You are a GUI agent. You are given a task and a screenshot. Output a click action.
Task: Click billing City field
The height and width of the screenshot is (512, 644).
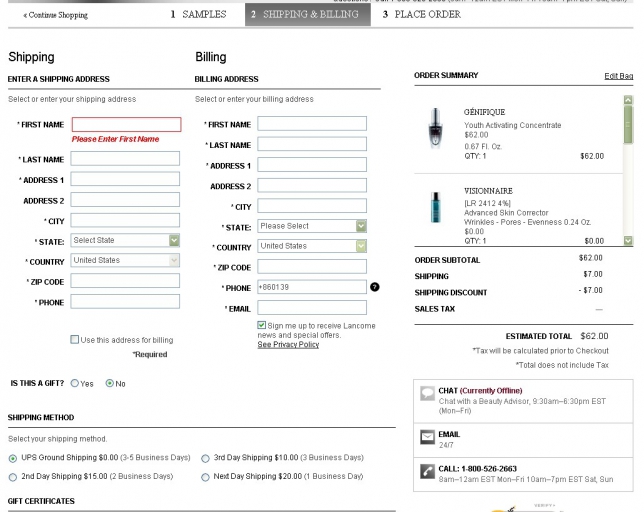point(312,206)
